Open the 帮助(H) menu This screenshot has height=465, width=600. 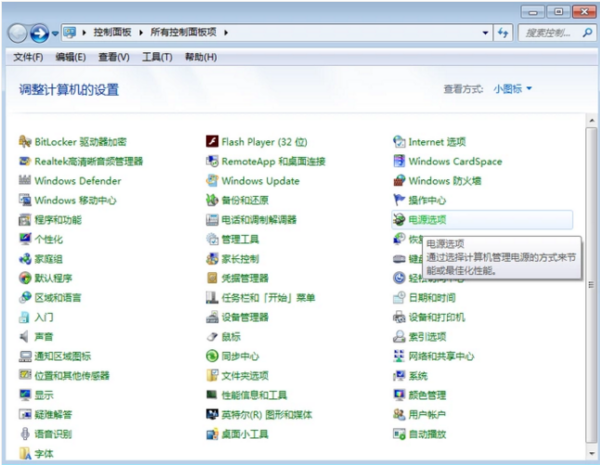coord(201,57)
